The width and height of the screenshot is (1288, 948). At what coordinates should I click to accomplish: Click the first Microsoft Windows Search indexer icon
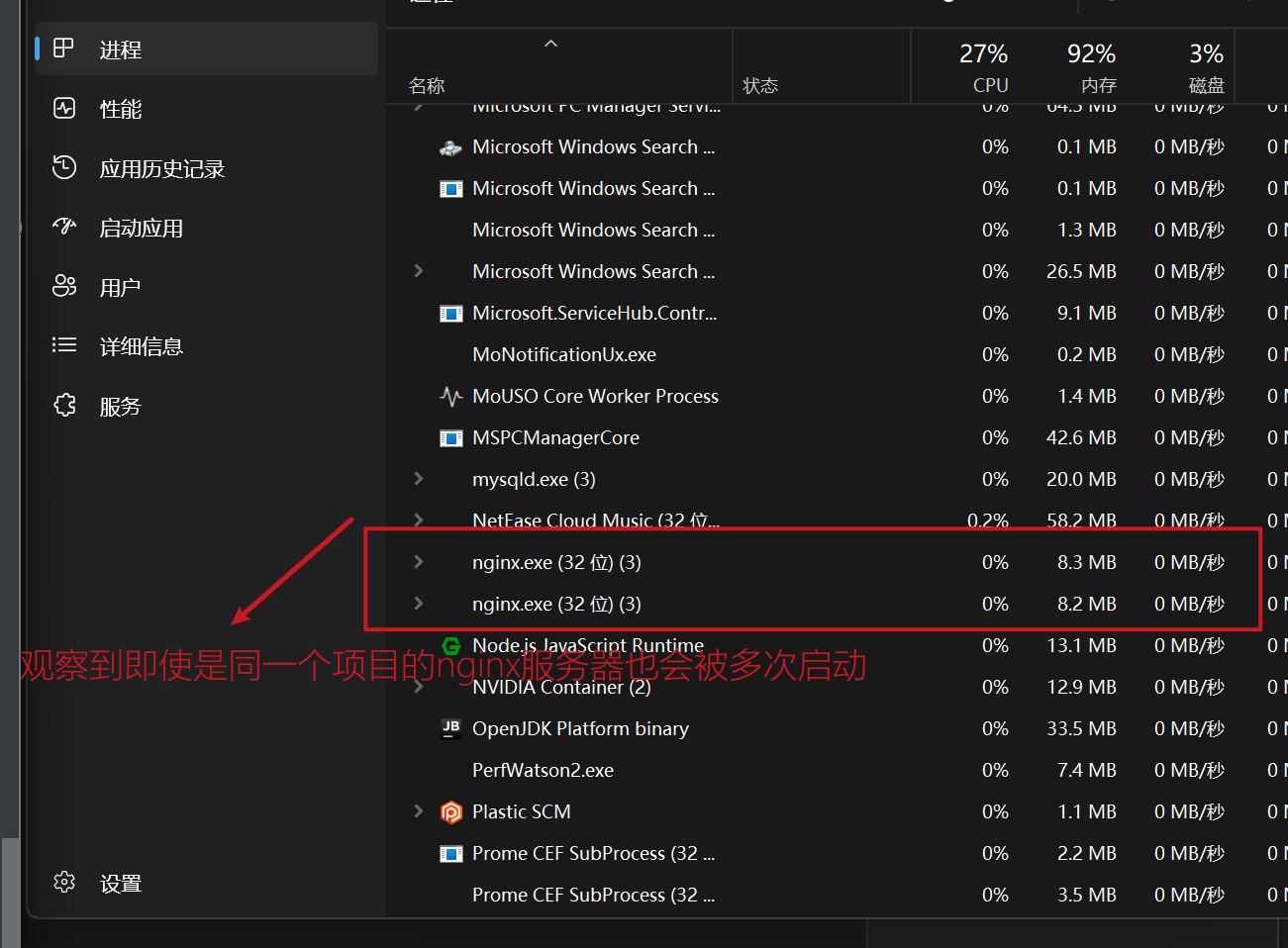pos(450,147)
